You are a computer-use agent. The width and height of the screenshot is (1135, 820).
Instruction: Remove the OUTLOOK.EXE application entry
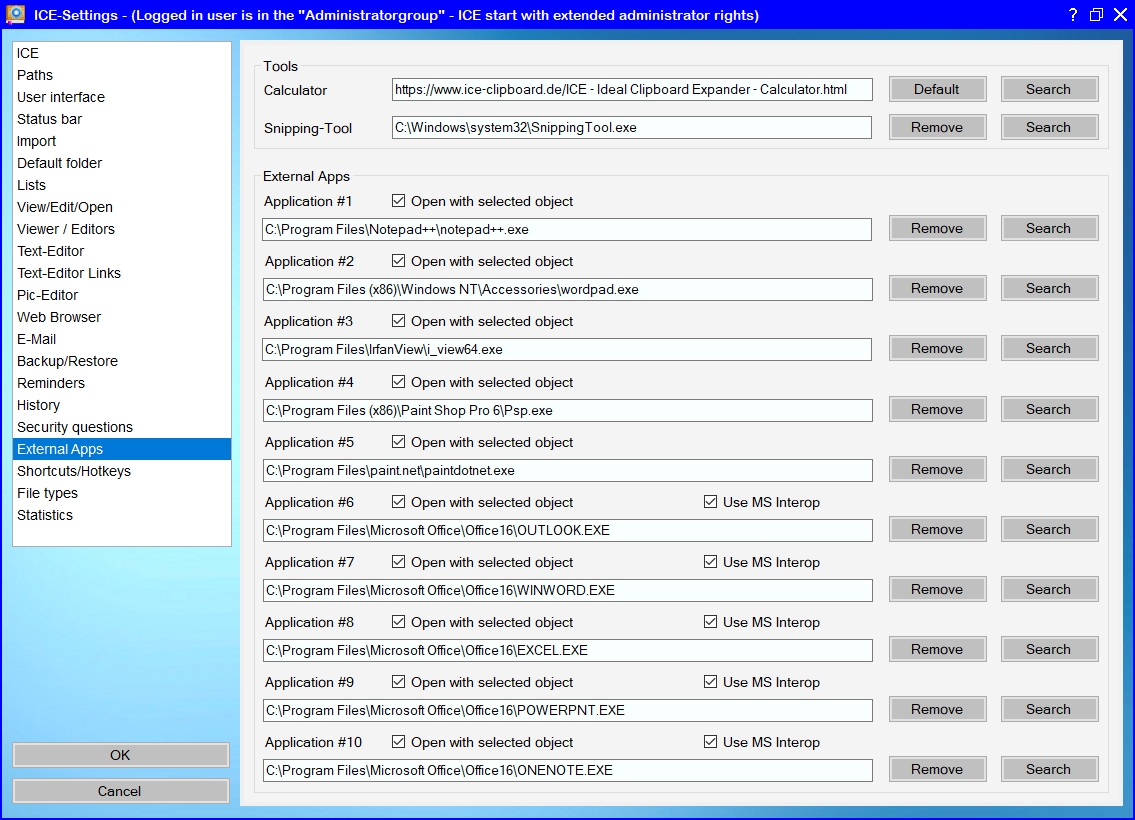(x=937, y=529)
